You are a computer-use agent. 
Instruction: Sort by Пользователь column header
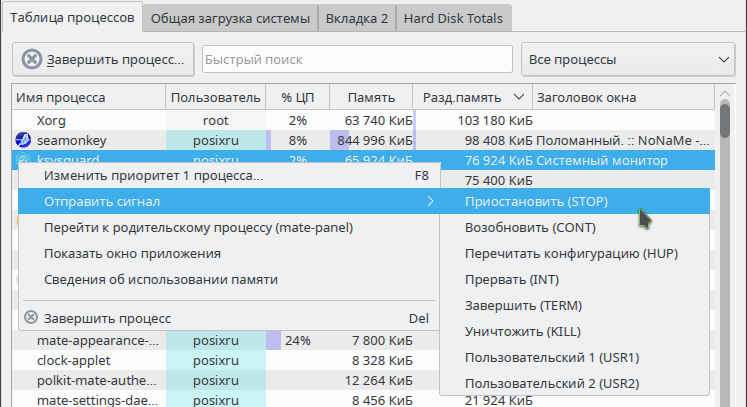tap(215, 97)
